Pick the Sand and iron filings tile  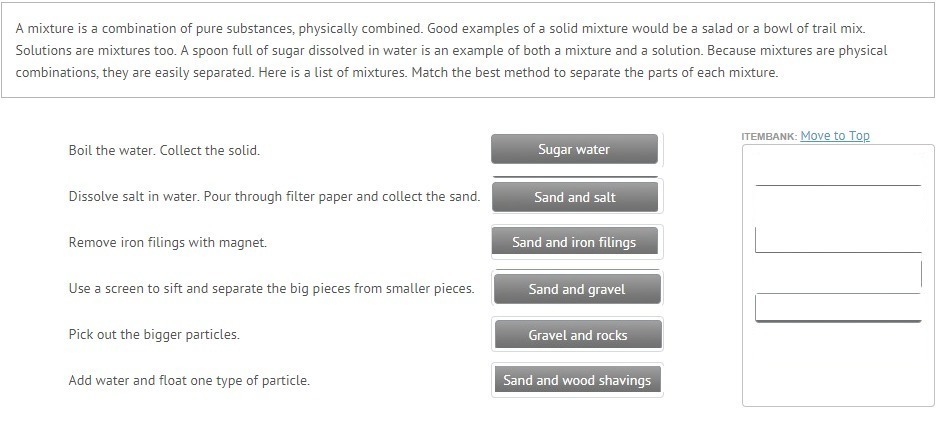574,242
